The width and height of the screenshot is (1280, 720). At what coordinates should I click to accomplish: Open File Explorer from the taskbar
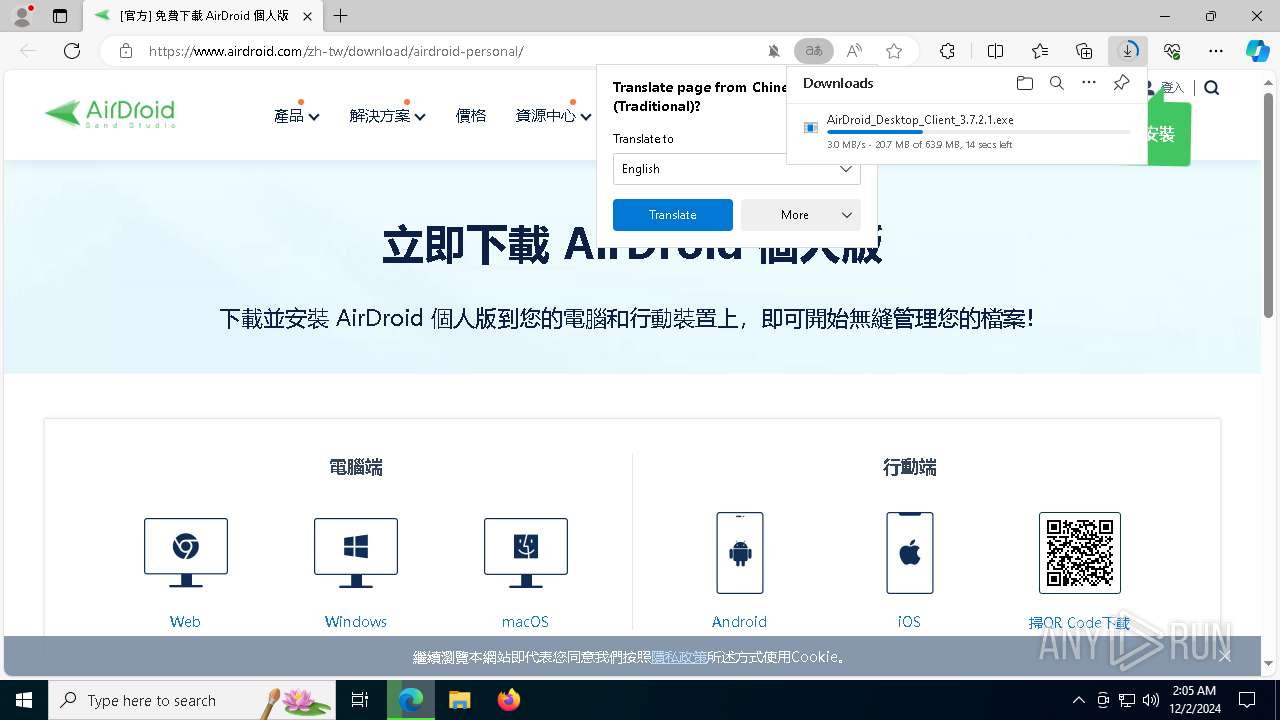[460, 700]
